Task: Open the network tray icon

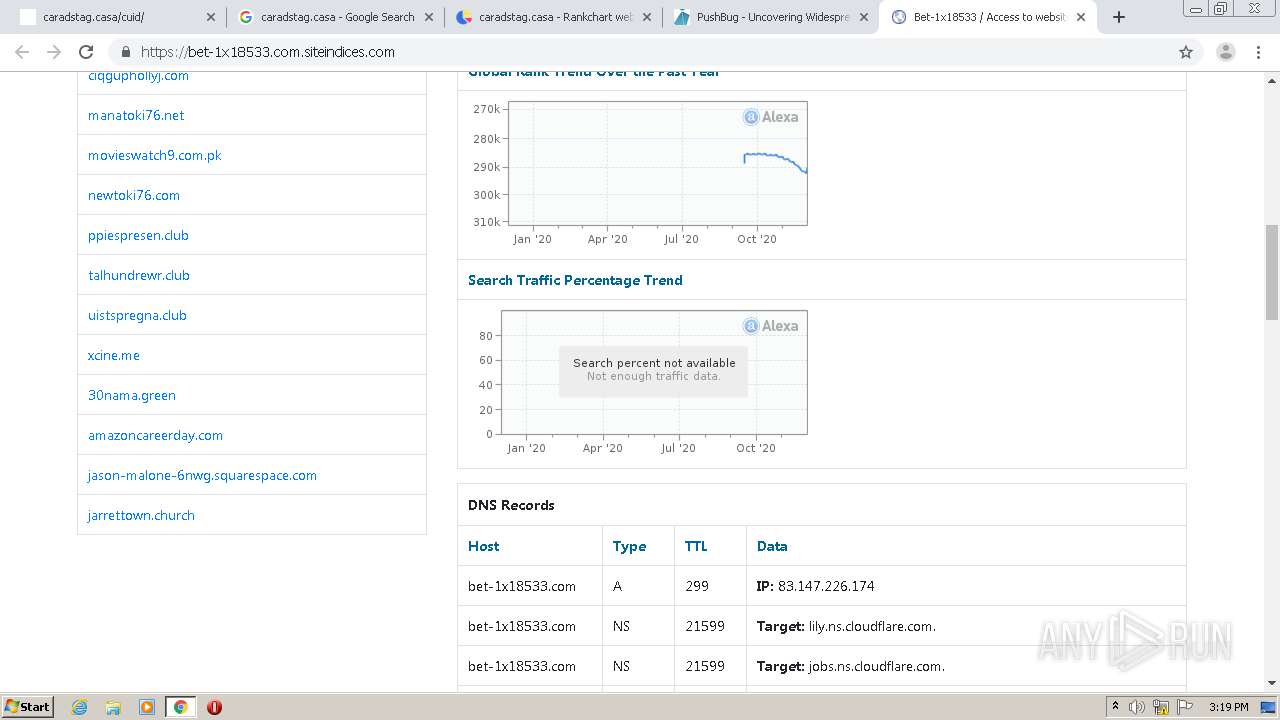Action: point(1161,707)
